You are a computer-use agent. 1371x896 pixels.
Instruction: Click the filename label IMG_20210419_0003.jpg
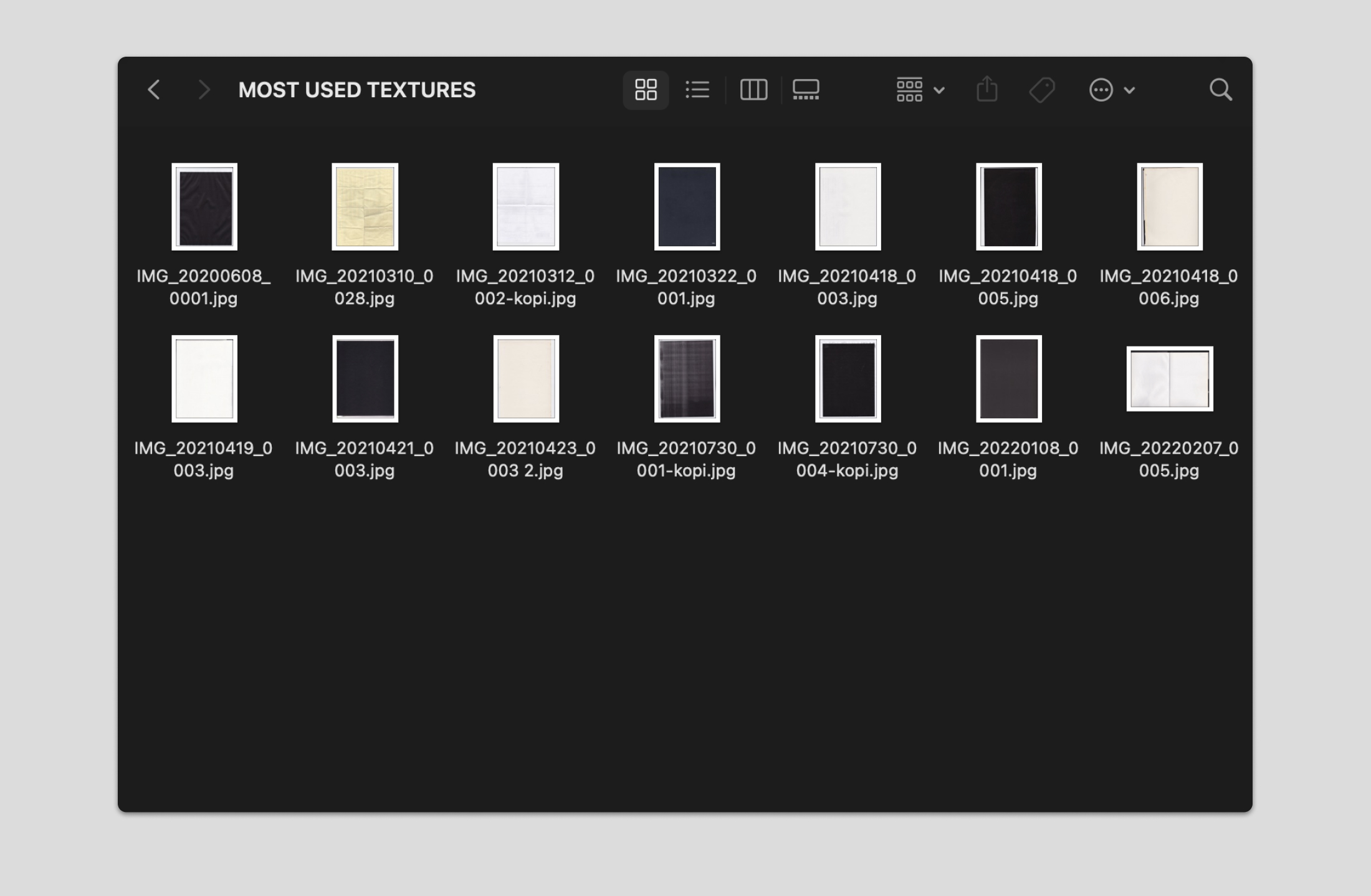pyautogui.click(x=204, y=459)
